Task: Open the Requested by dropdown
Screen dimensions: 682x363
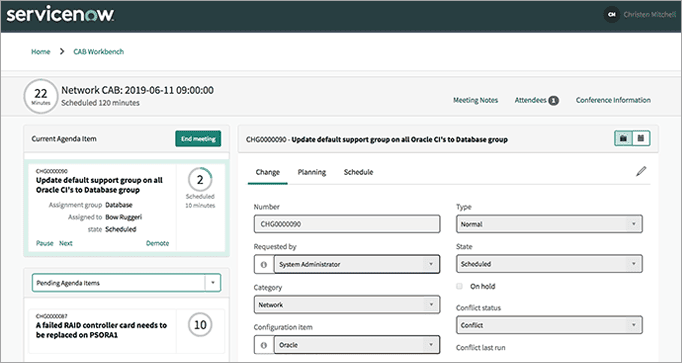Action: 357,264
